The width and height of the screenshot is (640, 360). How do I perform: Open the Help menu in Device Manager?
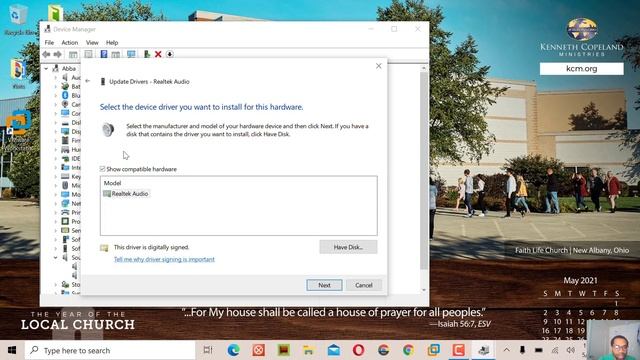(x=112, y=42)
